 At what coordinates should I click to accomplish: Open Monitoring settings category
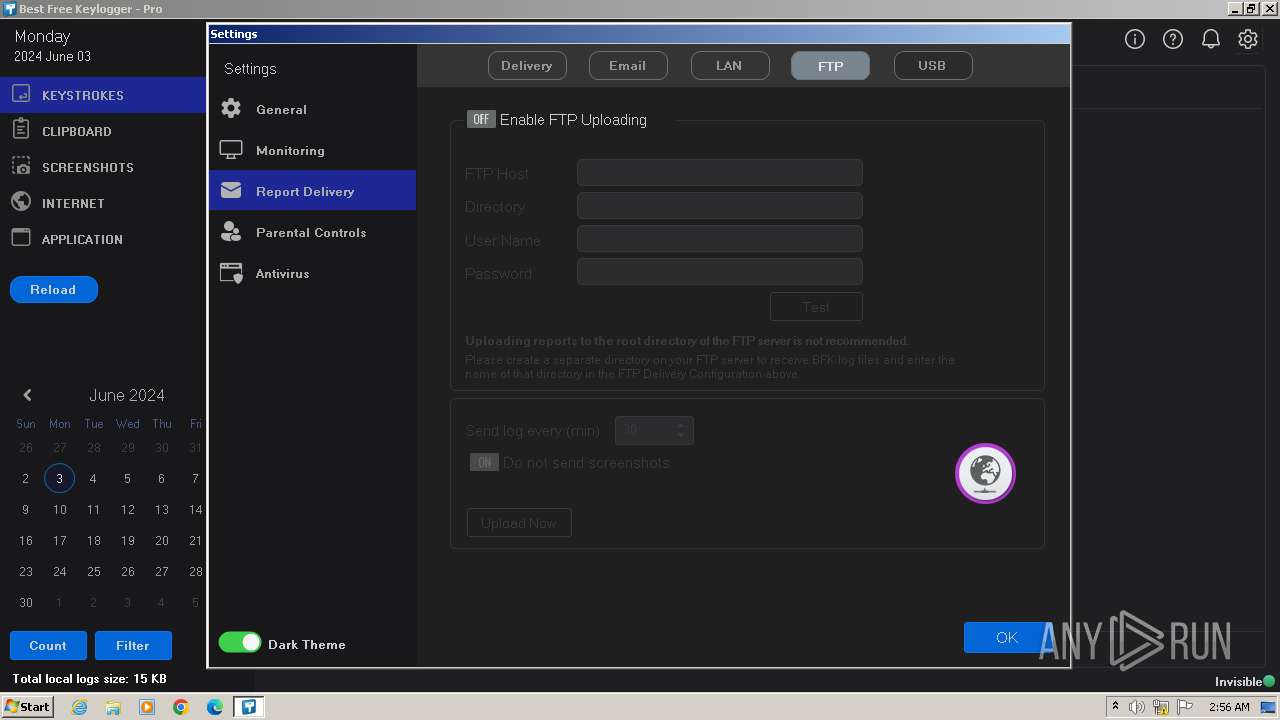[312, 150]
